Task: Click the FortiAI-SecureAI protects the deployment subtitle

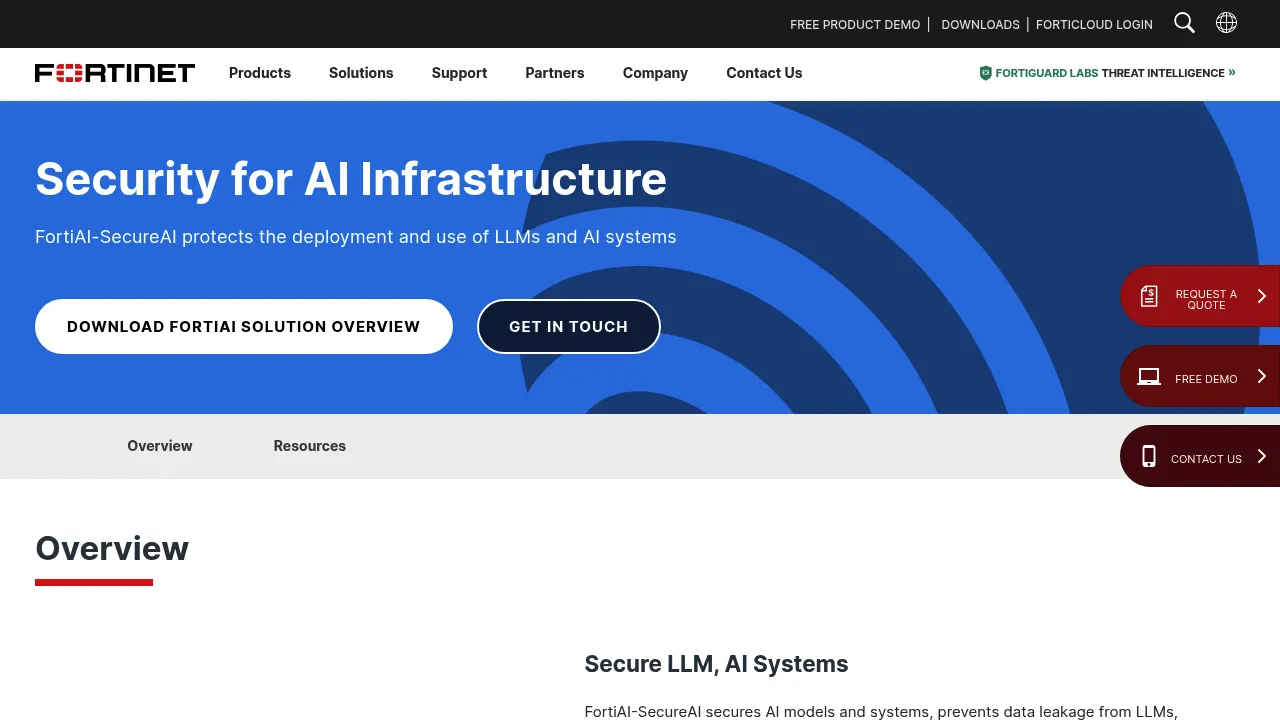Action: (356, 237)
